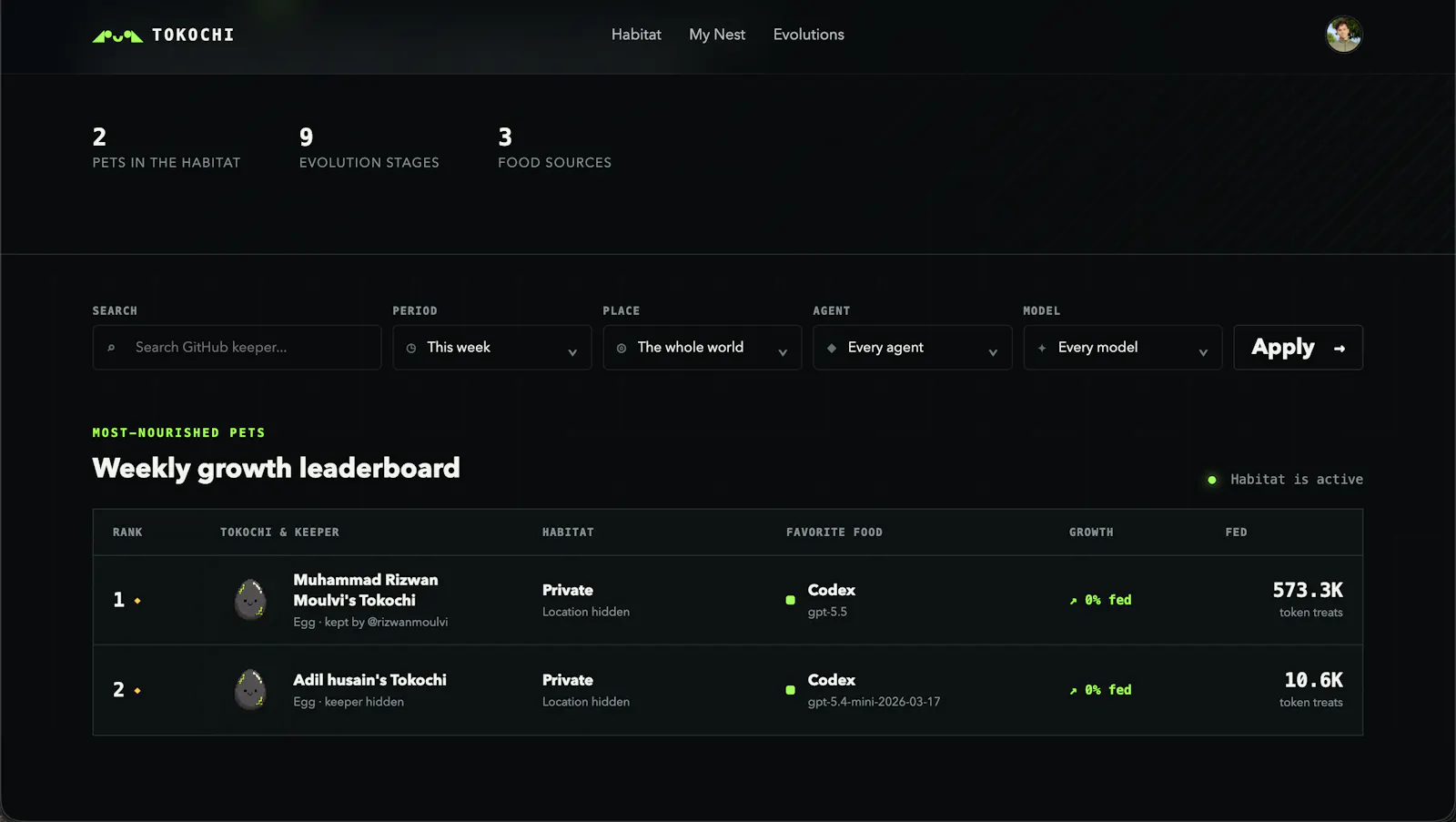The width and height of the screenshot is (1456, 822).
Task: Switch to the Evolutions nav item
Action: 809,35
